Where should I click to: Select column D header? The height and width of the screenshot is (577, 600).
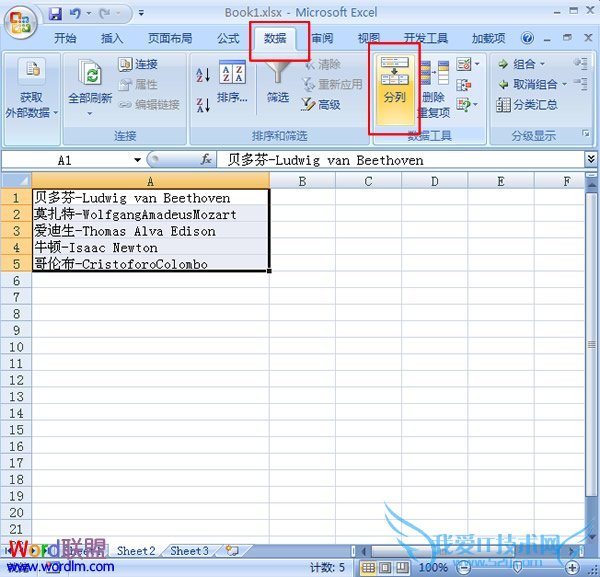(434, 181)
